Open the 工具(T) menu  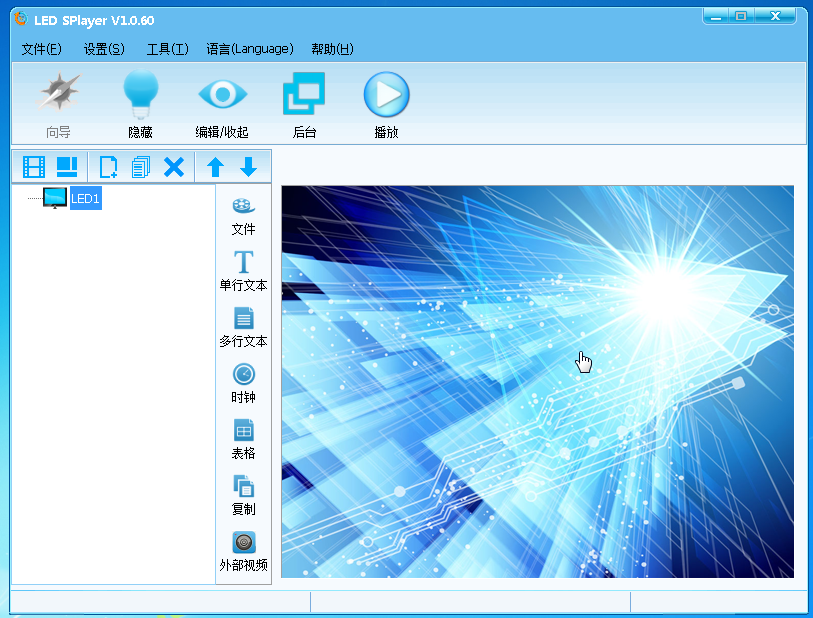pyautogui.click(x=167, y=49)
